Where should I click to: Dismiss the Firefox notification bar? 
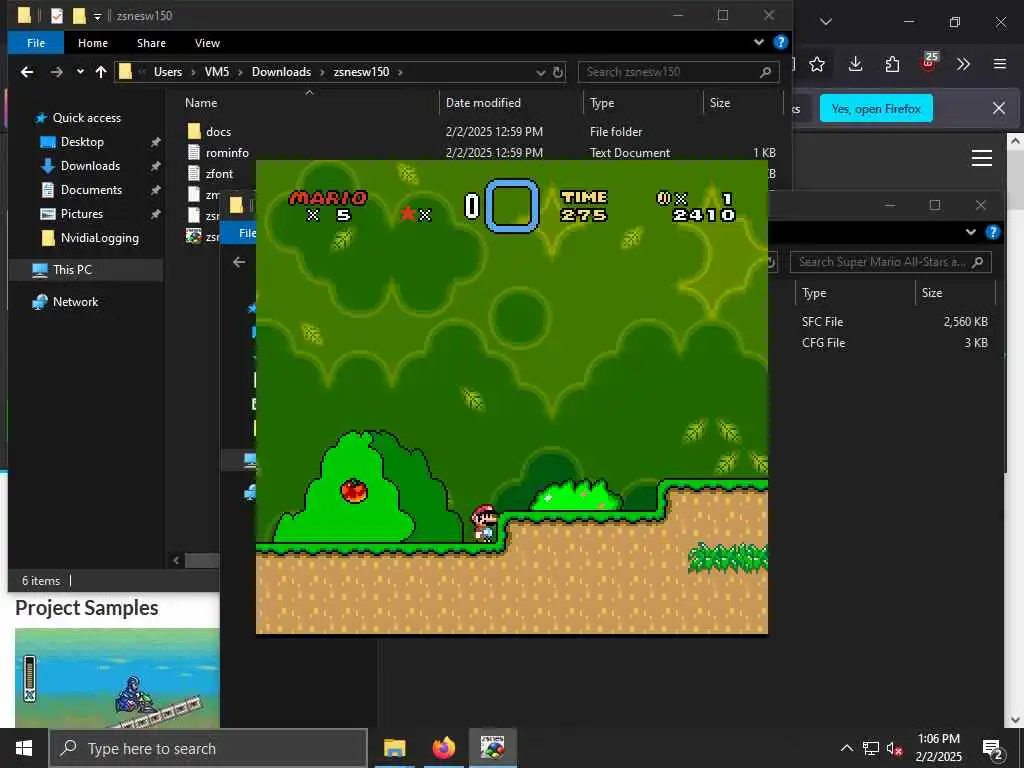[999, 108]
